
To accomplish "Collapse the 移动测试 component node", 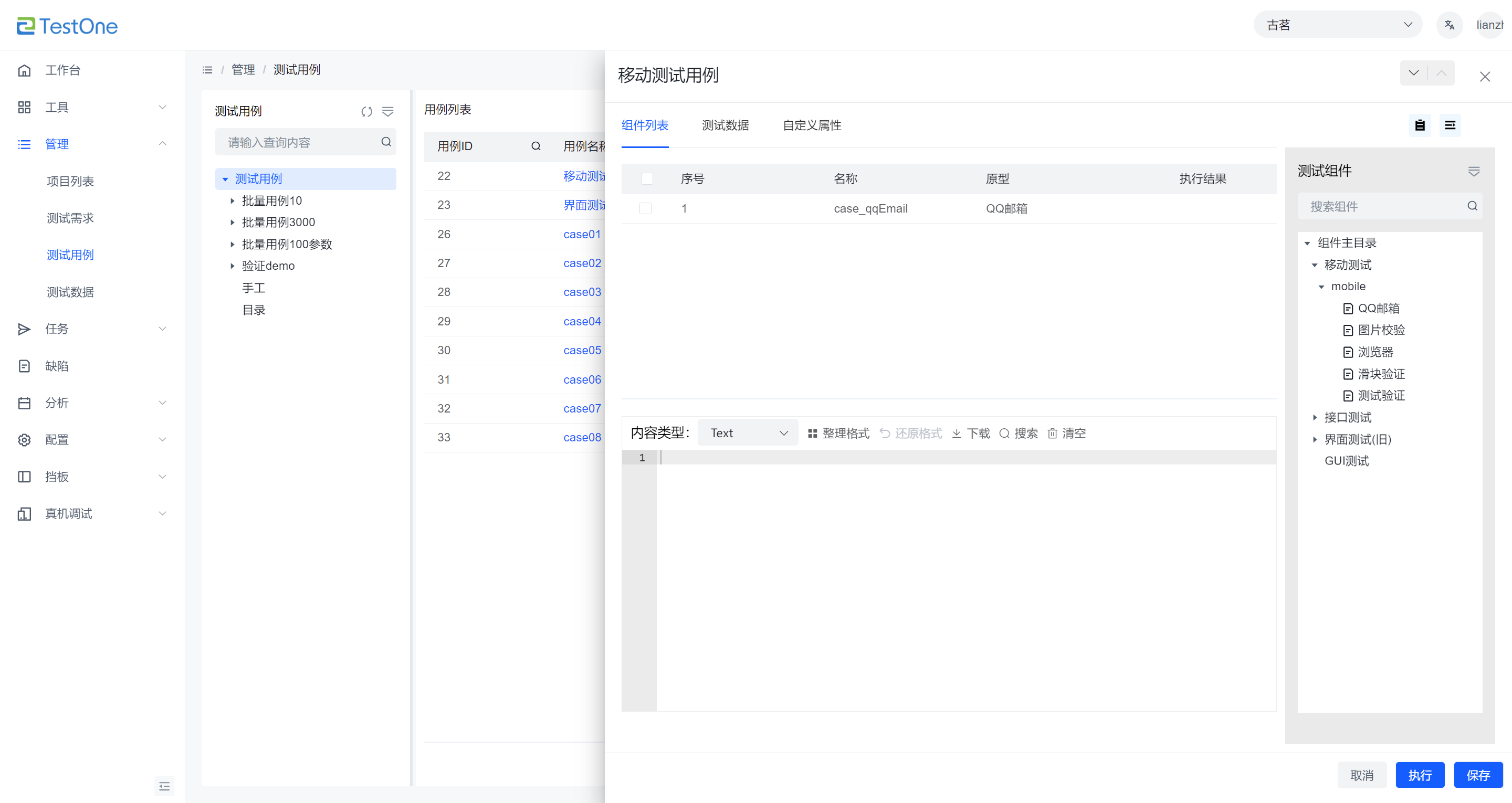I will [x=1314, y=266].
